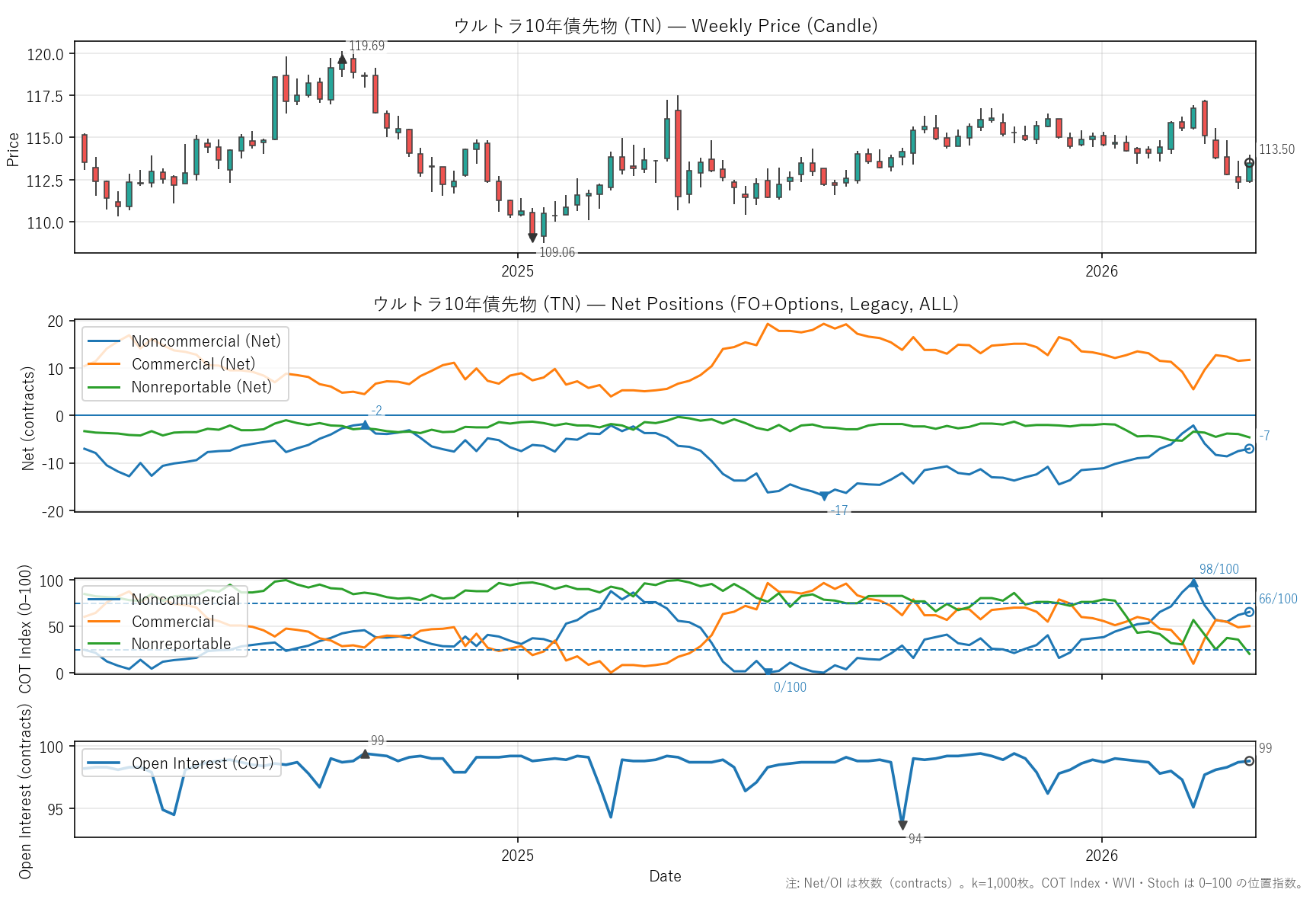
Task: Click the Open Interest high marker at 99
Action: 365,753
